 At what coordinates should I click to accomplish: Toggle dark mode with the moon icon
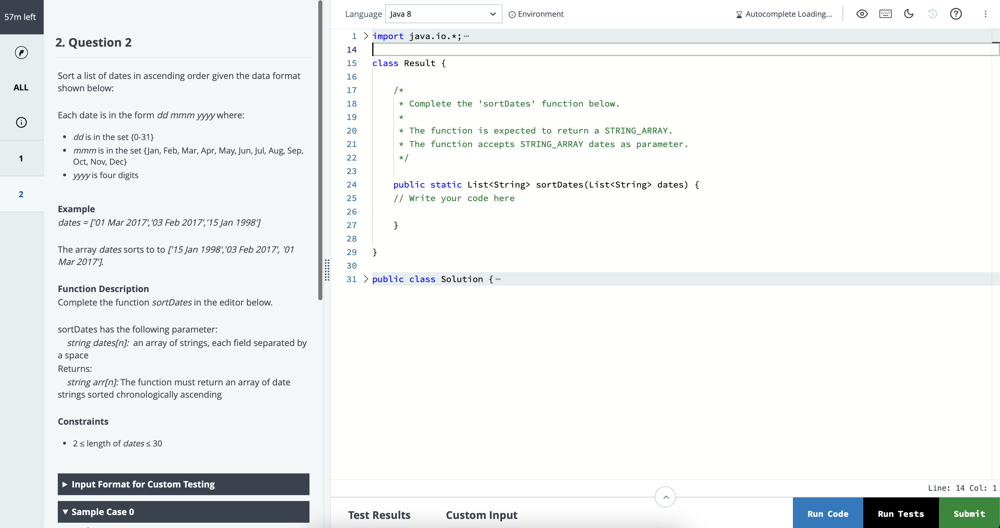[x=909, y=14]
